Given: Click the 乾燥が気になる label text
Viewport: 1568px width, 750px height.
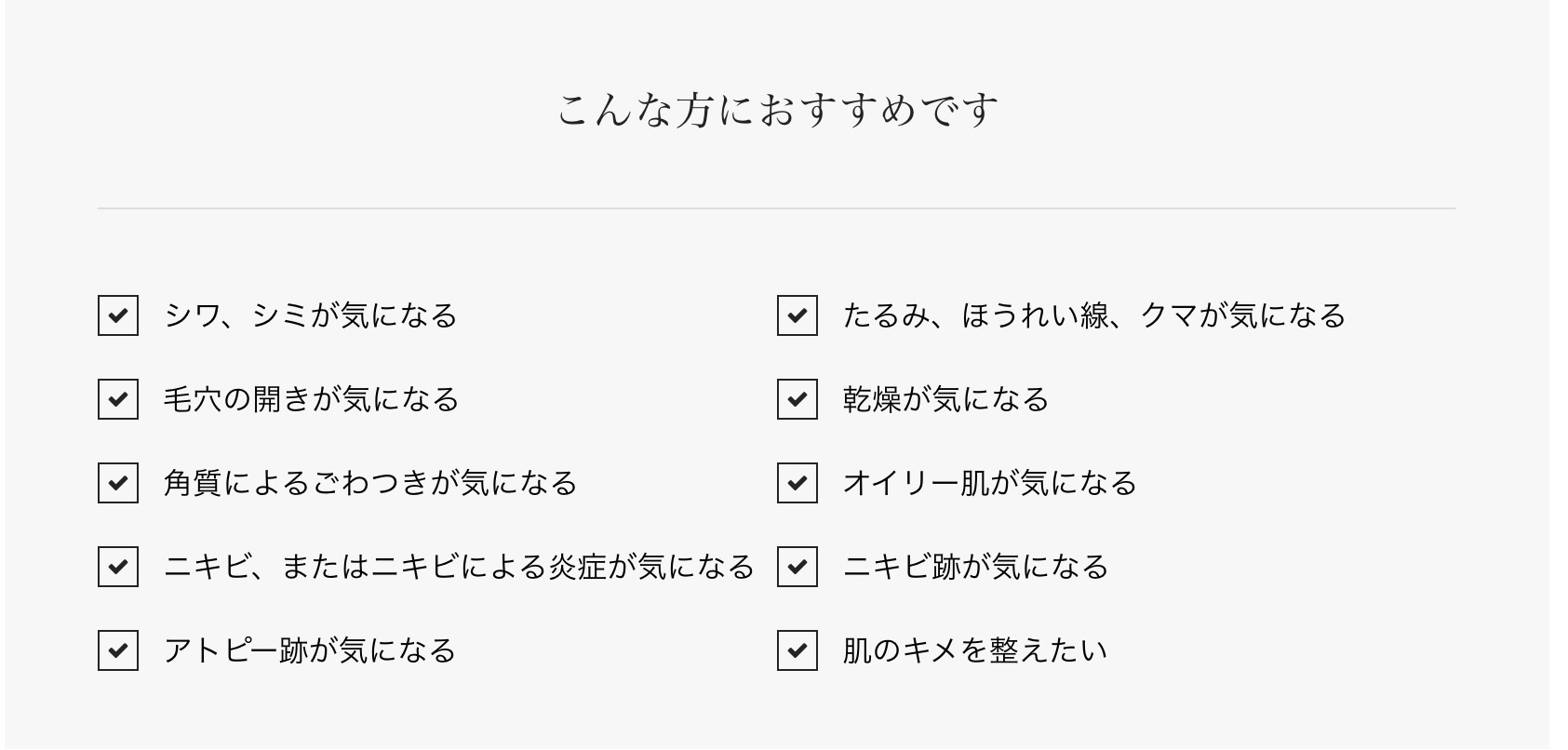Looking at the screenshot, I should coord(945,399).
